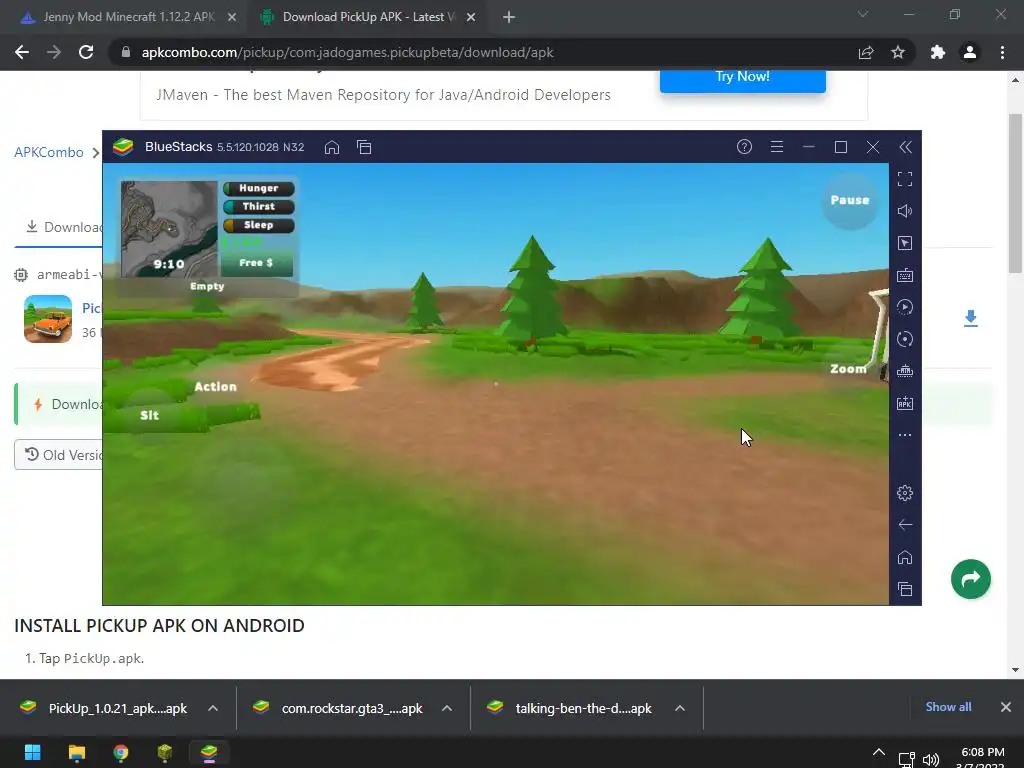
Task: Close the Jenny Mod Minecraft tab
Action: click(232, 18)
